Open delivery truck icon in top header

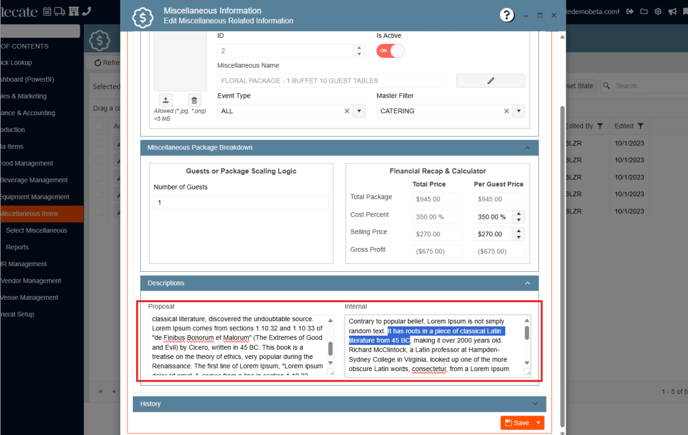[60, 11]
